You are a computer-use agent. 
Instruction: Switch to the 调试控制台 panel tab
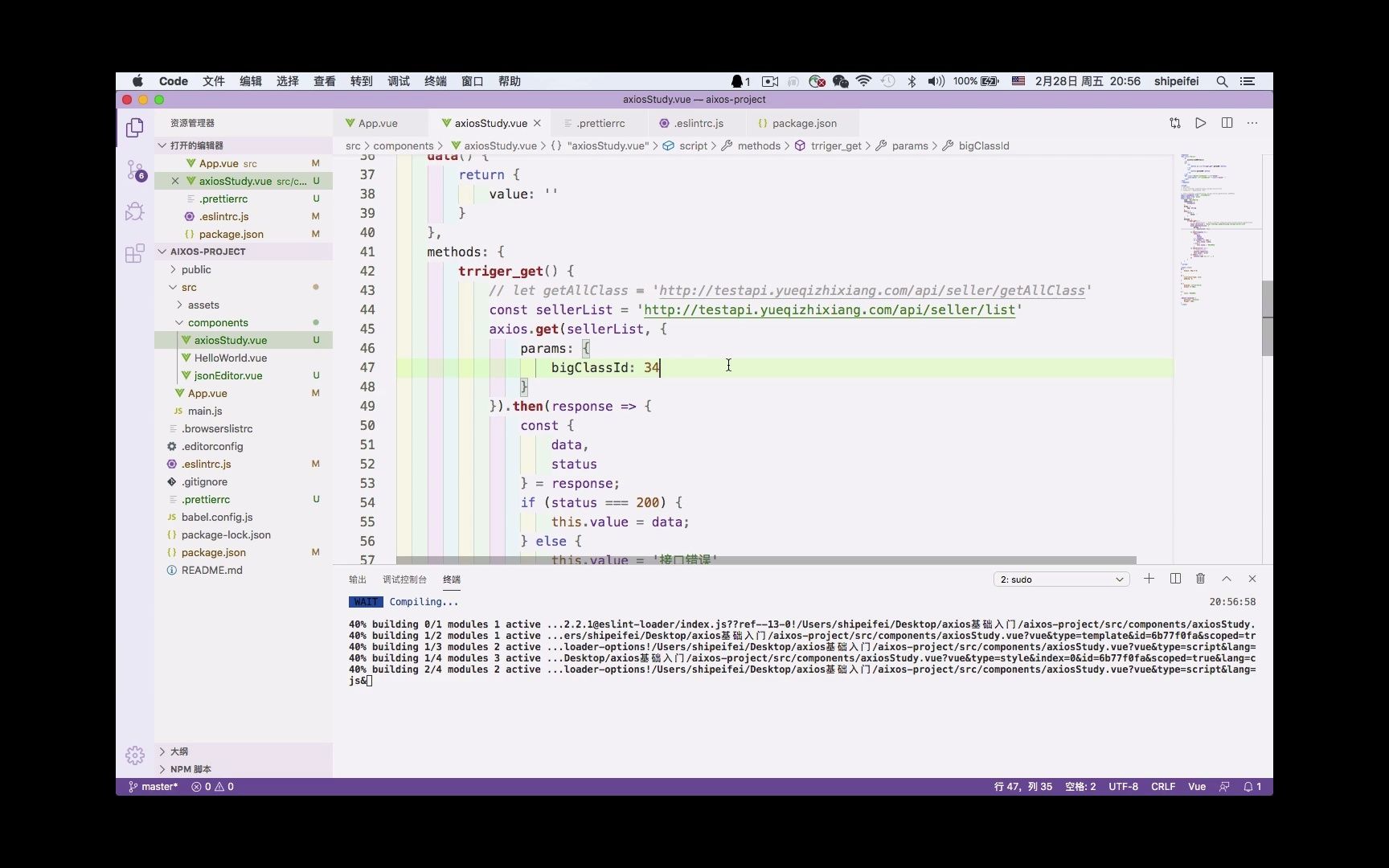coord(404,579)
